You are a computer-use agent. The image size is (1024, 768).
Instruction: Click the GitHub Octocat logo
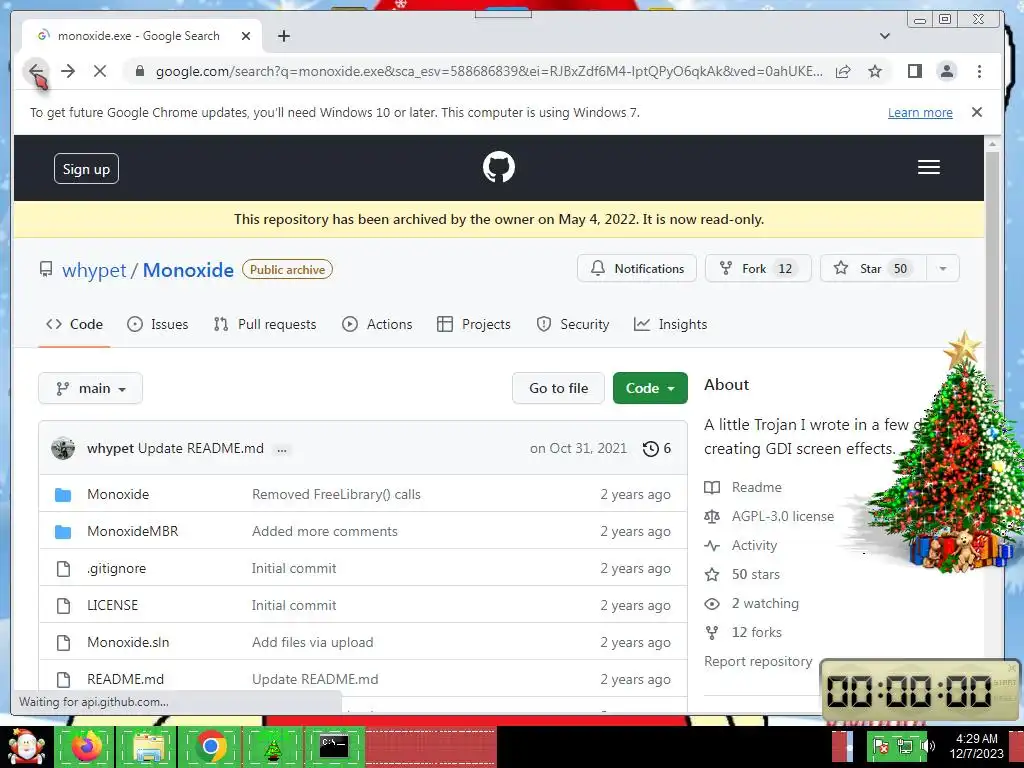coord(499,167)
